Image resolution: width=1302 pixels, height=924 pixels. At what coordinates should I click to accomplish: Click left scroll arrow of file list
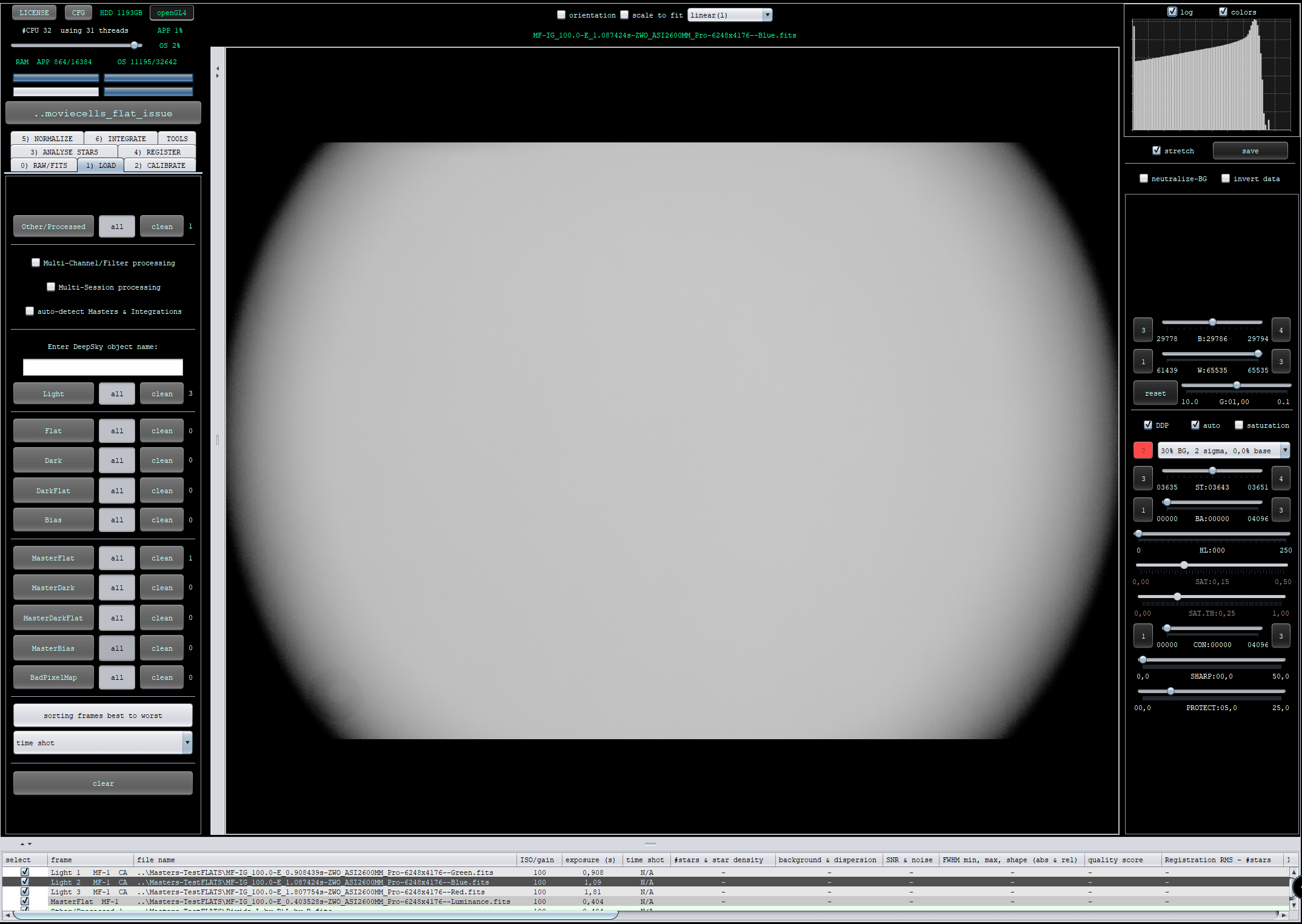click(7, 915)
